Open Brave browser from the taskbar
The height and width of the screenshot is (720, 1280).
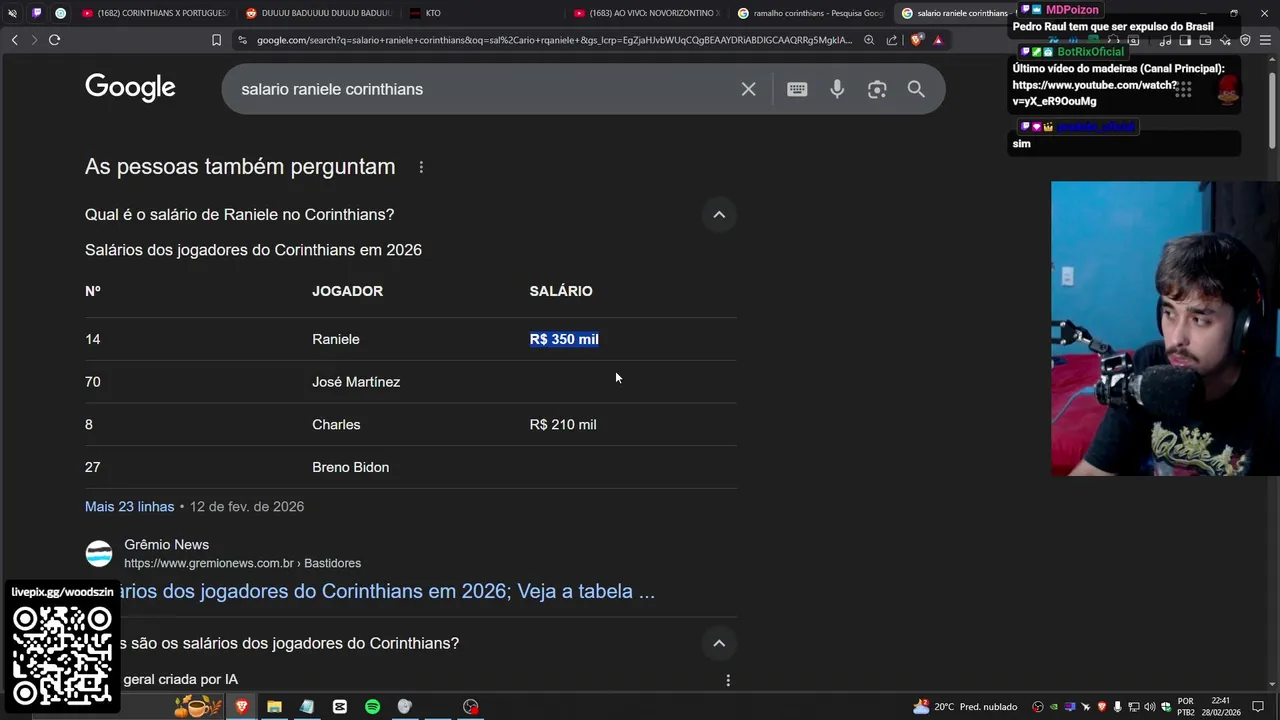[x=241, y=707]
